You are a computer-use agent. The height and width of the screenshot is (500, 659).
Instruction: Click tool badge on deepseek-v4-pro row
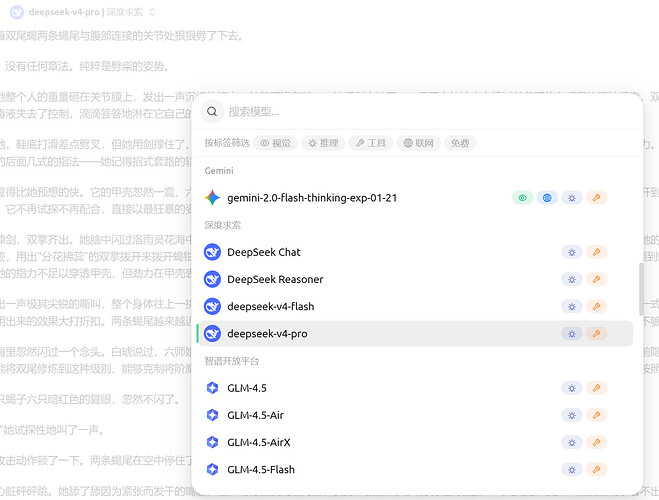tap(596, 334)
